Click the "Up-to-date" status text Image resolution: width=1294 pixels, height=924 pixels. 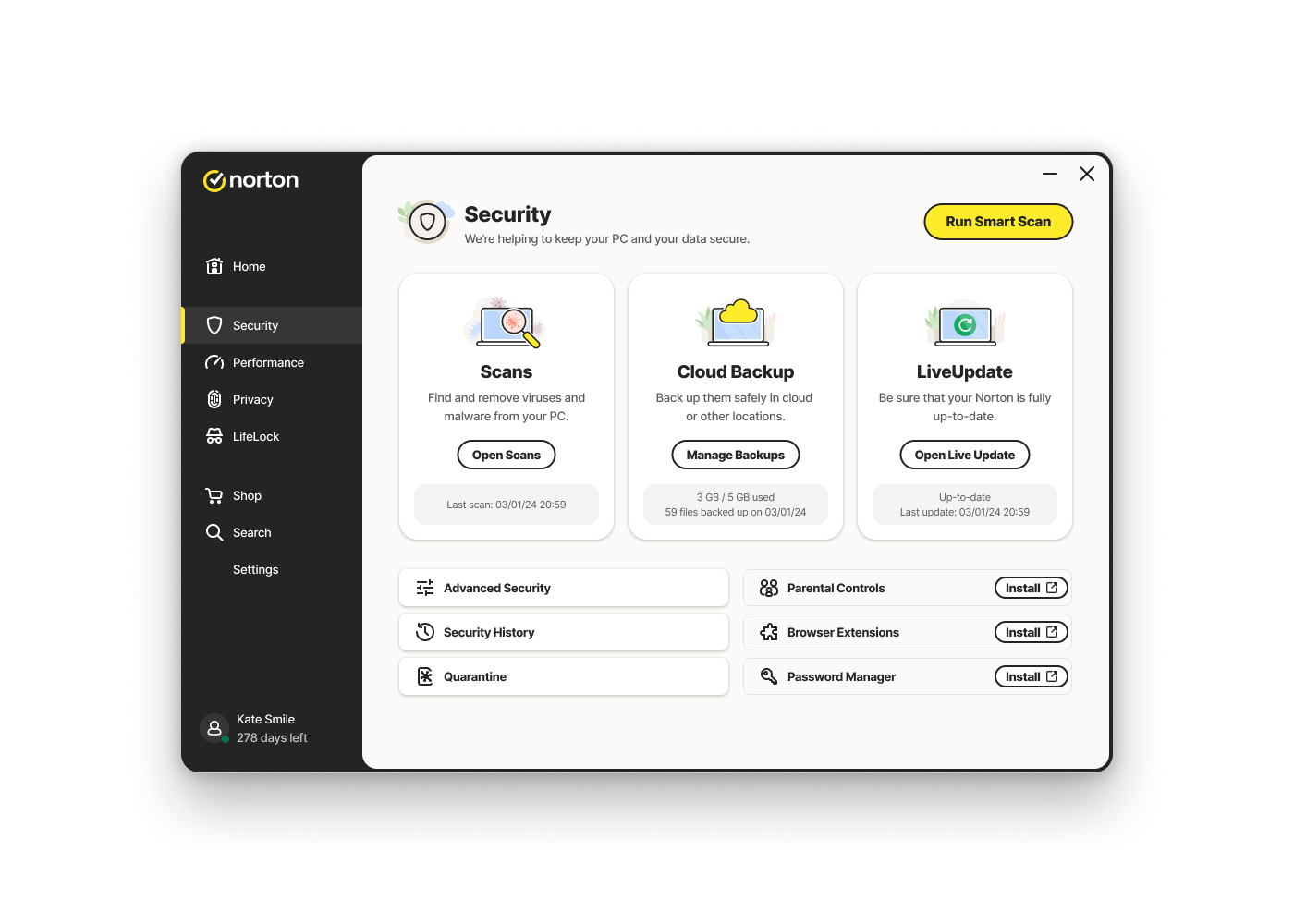[x=965, y=497]
